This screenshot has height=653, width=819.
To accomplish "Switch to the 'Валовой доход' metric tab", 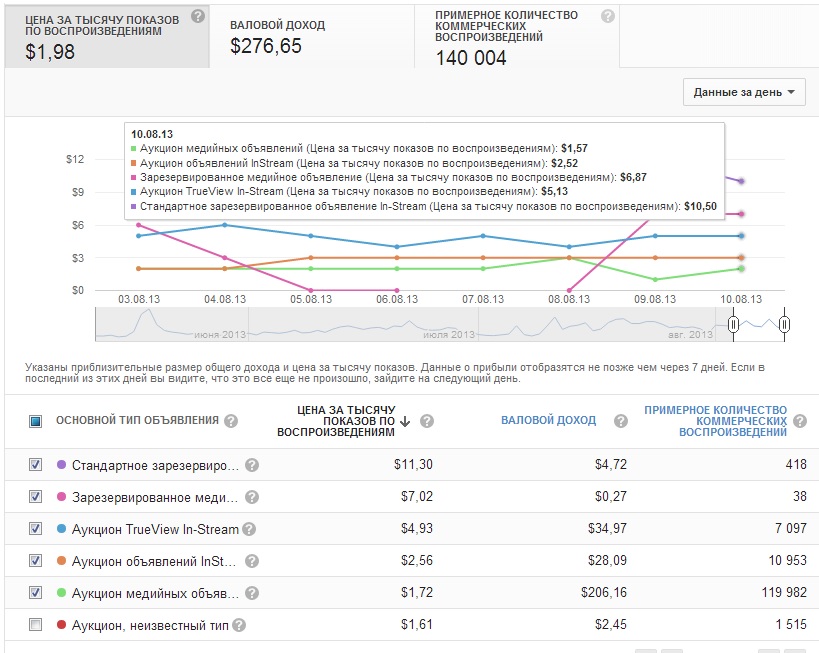I will tap(312, 36).
